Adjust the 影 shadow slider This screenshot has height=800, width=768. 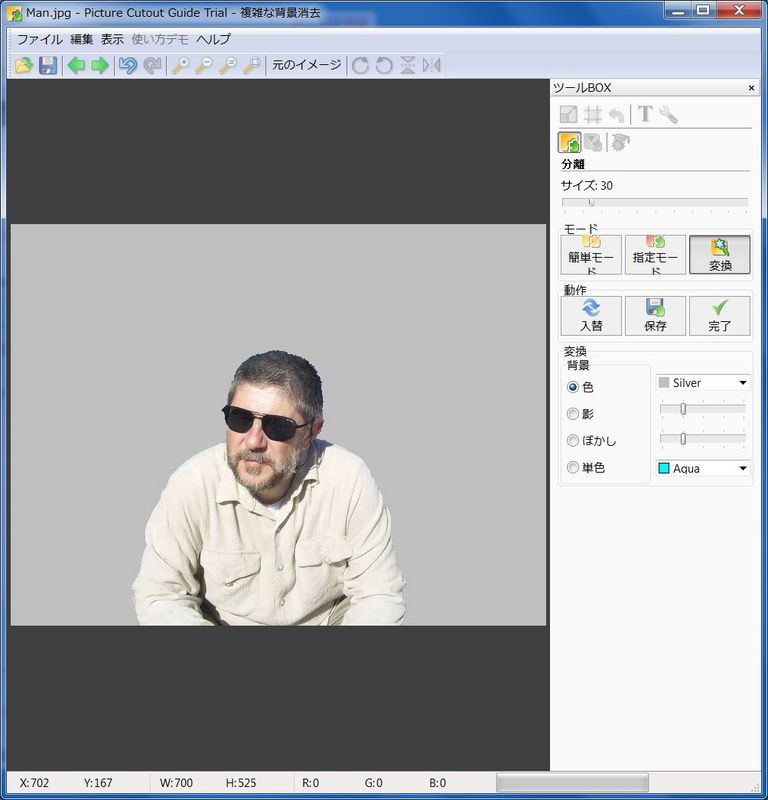coord(703,409)
